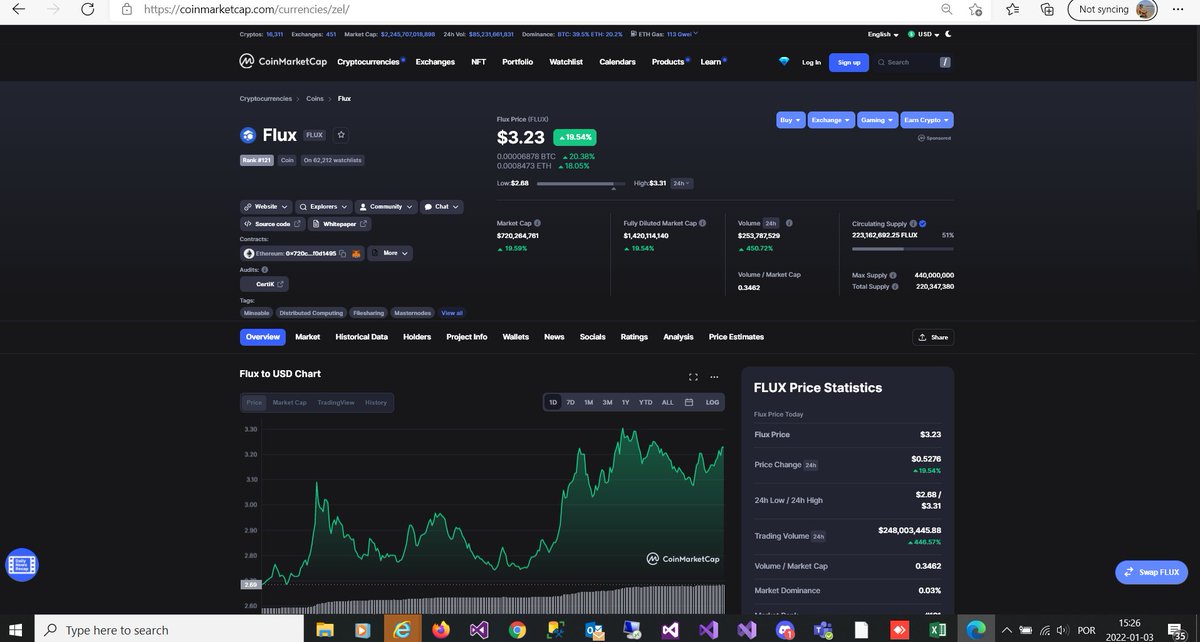The image size is (1200, 642).
Task: Click the Swap FLUX button
Action: 1152,573
